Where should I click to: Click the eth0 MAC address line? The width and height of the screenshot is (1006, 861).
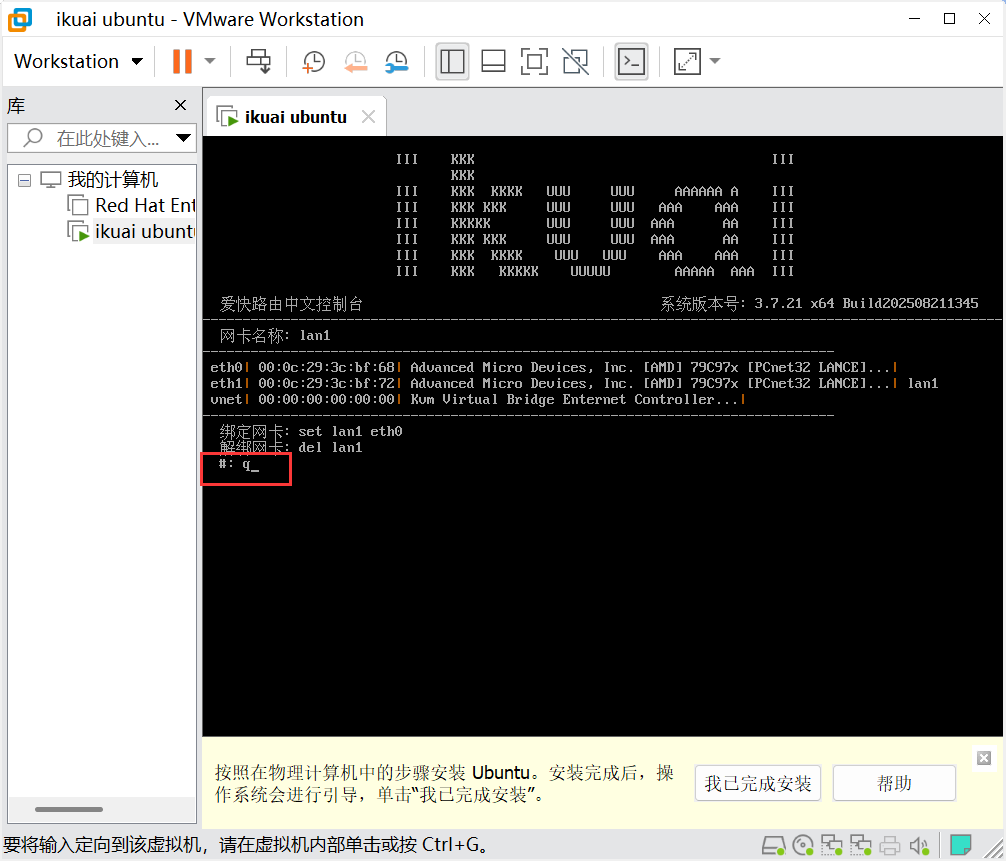click(x=553, y=368)
